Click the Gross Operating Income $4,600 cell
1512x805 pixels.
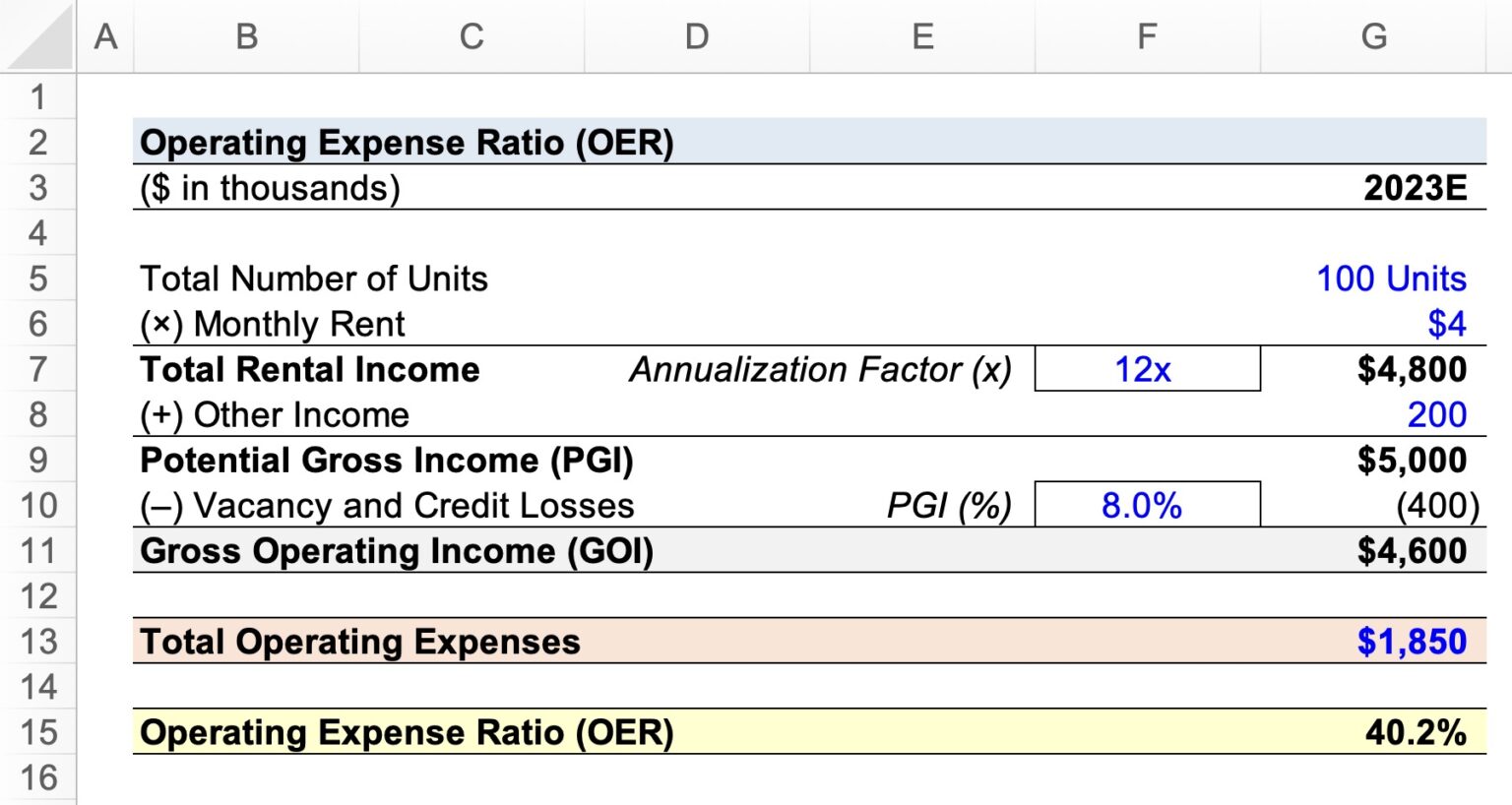click(x=1415, y=550)
